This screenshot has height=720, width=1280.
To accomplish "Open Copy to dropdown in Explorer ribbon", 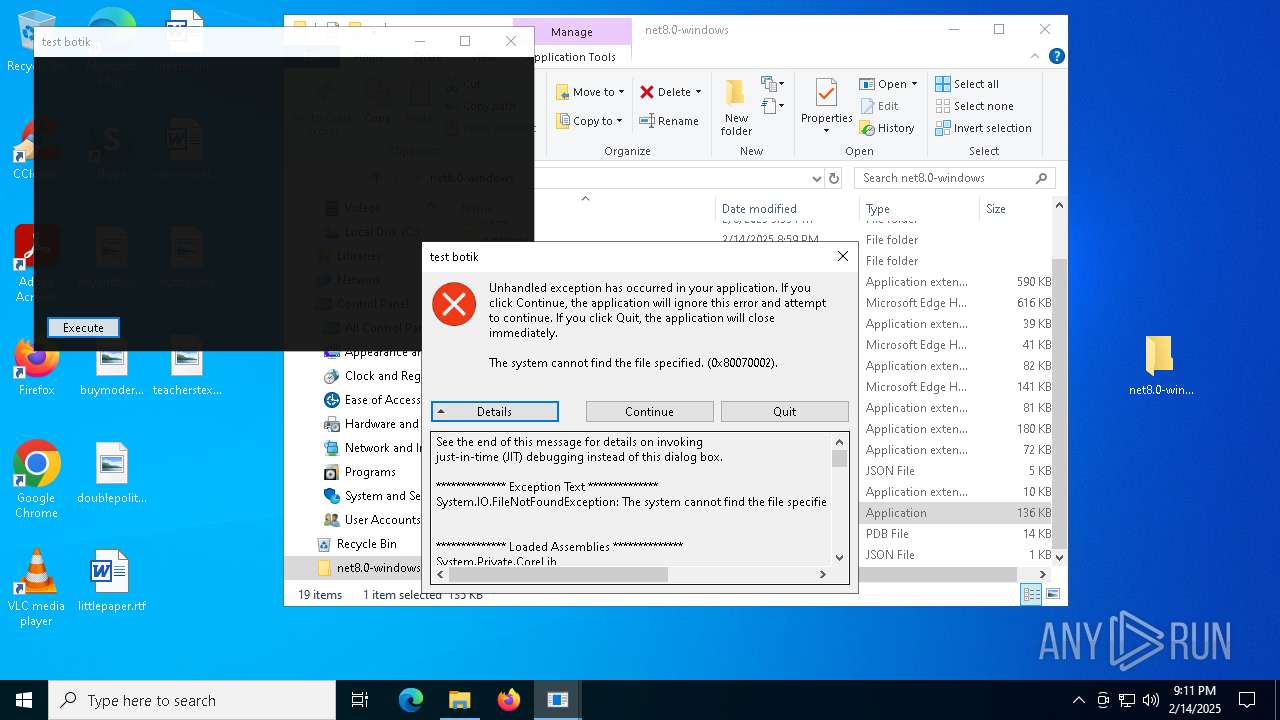I will click(x=590, y=121).
